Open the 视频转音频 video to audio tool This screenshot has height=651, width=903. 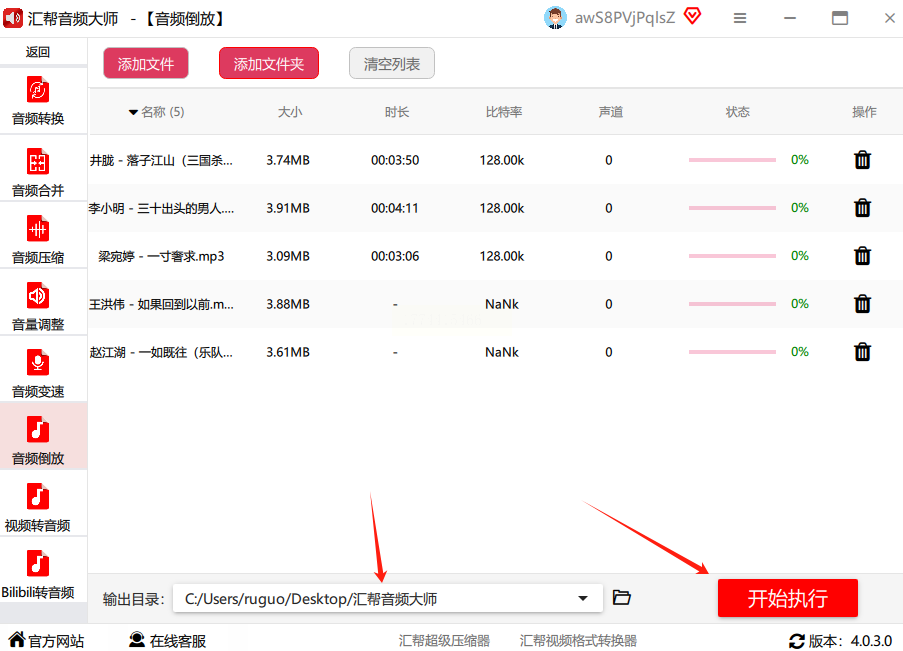click(x=38, y=507)
